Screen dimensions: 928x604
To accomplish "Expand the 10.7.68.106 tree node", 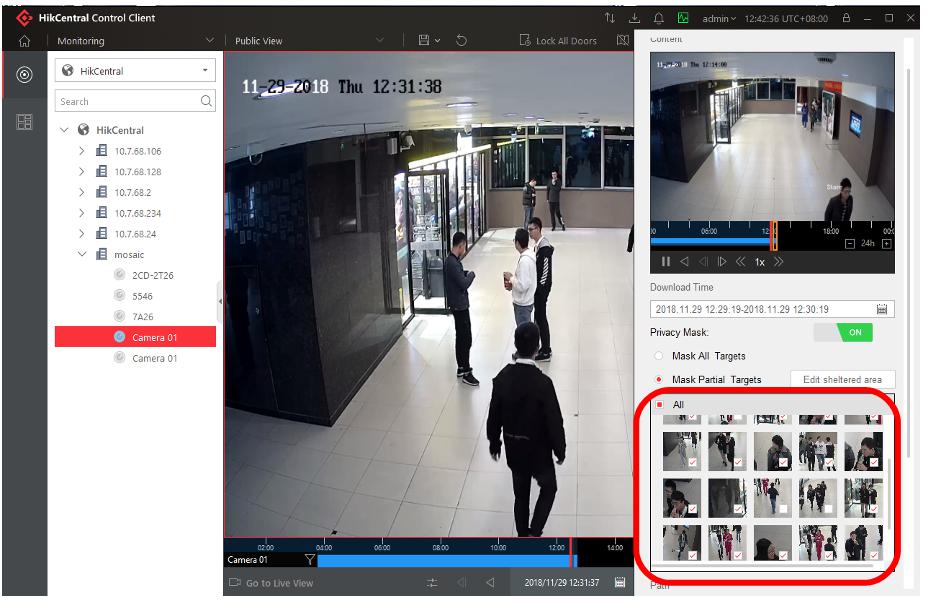I will (x=82, y=151).
